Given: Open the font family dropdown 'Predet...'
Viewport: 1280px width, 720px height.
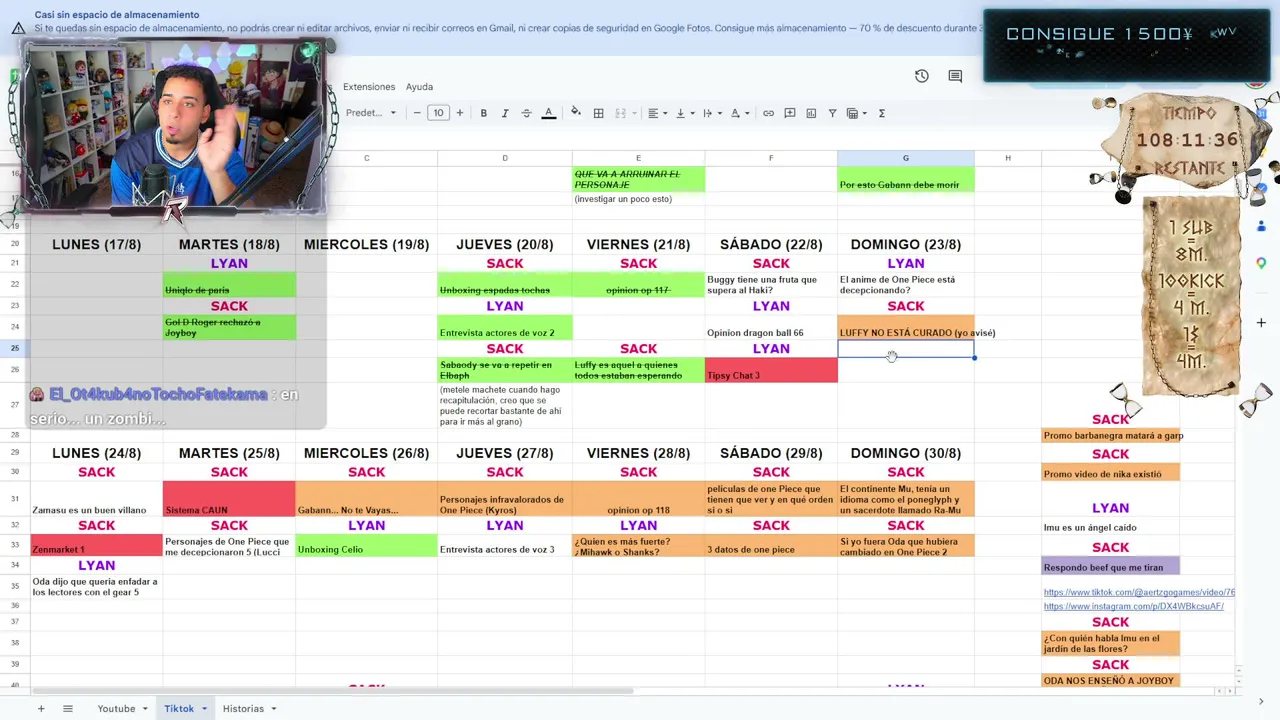Looking at the screenshot, I should click(x=371, y=113).
